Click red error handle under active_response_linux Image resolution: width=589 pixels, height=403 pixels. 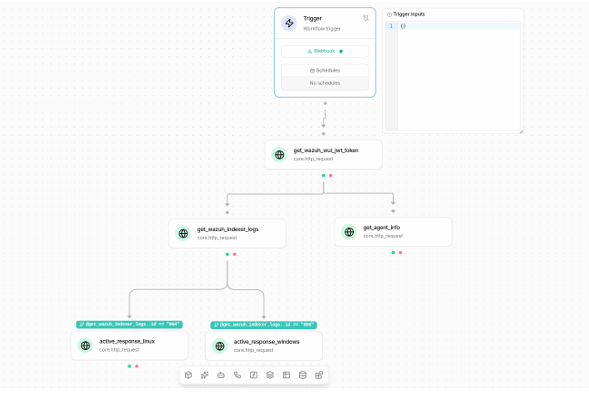[137, 366]
